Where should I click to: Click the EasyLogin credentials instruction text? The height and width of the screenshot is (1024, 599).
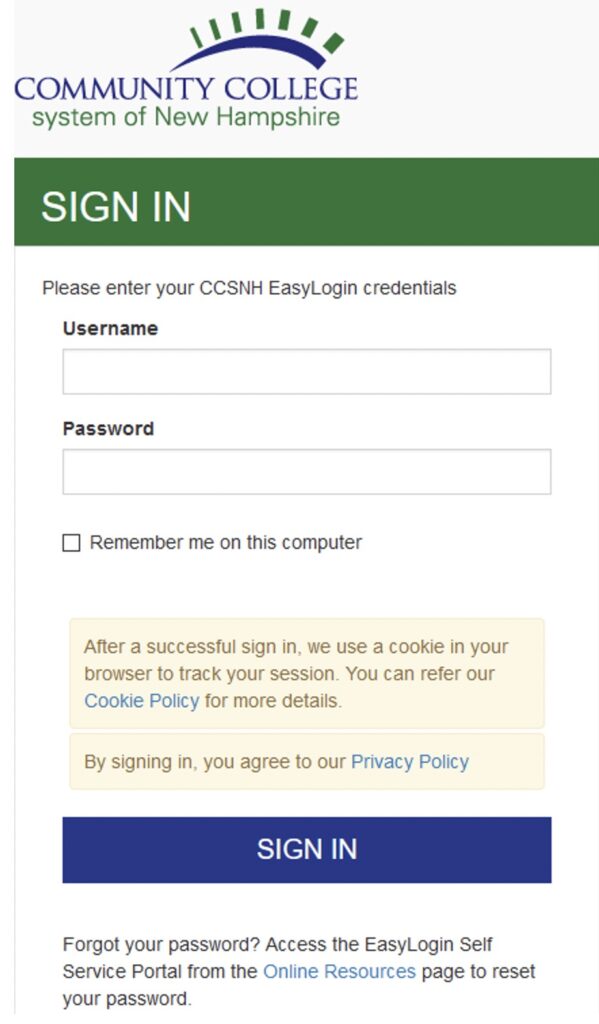pyautogui.click(x=249, y=288)
